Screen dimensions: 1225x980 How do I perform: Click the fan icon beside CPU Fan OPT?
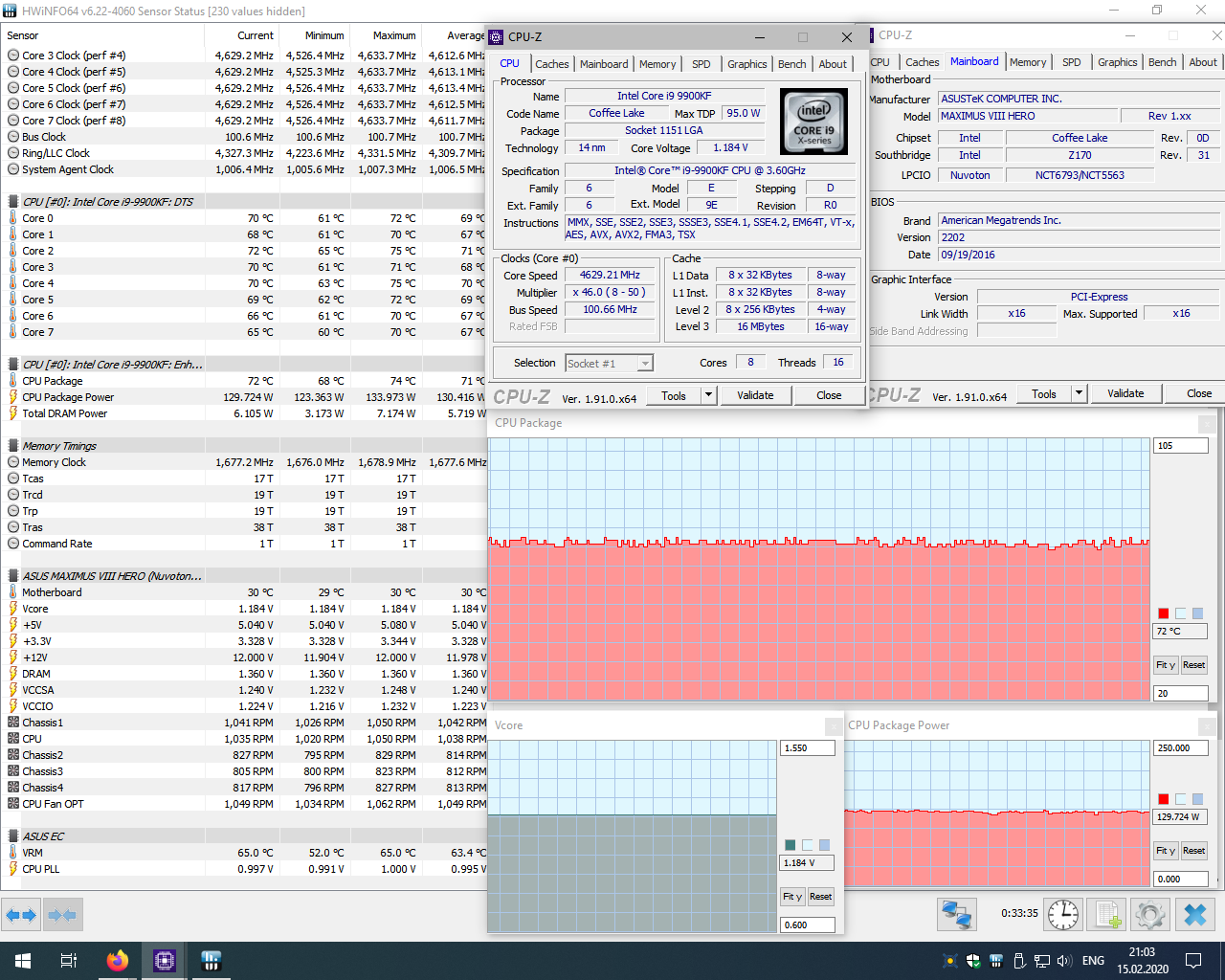pyautogui.click(x=13, y=804)
